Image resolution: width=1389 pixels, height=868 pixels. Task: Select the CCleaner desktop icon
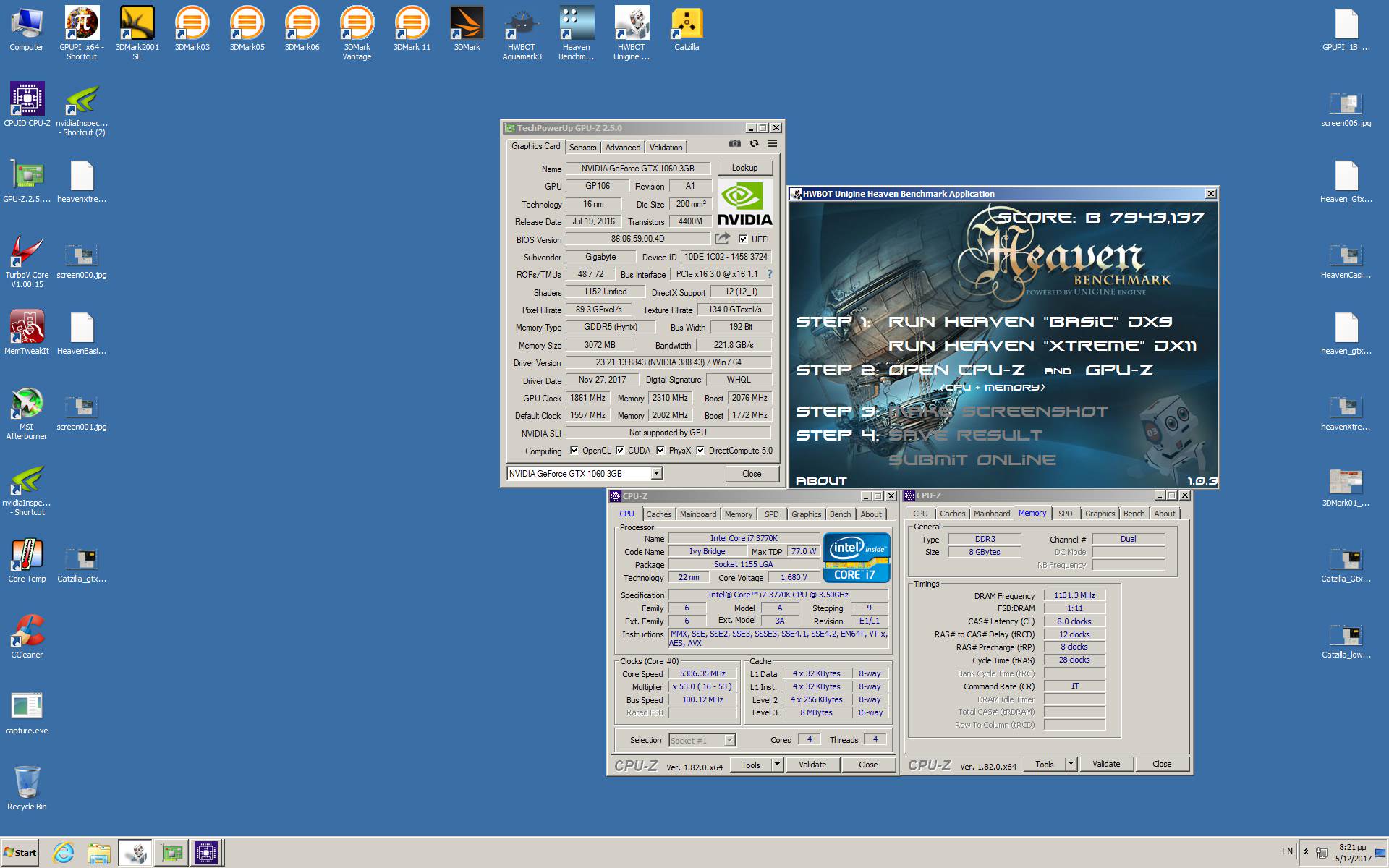pyautogui.click(x=27, y=636)
